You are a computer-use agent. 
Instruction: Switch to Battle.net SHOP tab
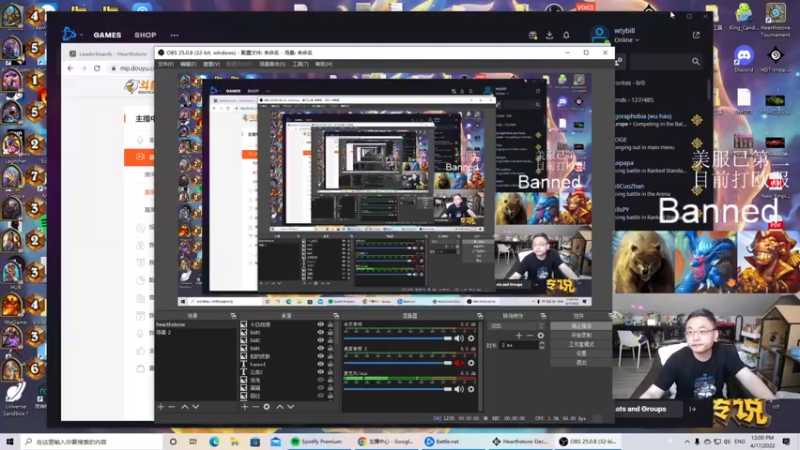(145, 35)
